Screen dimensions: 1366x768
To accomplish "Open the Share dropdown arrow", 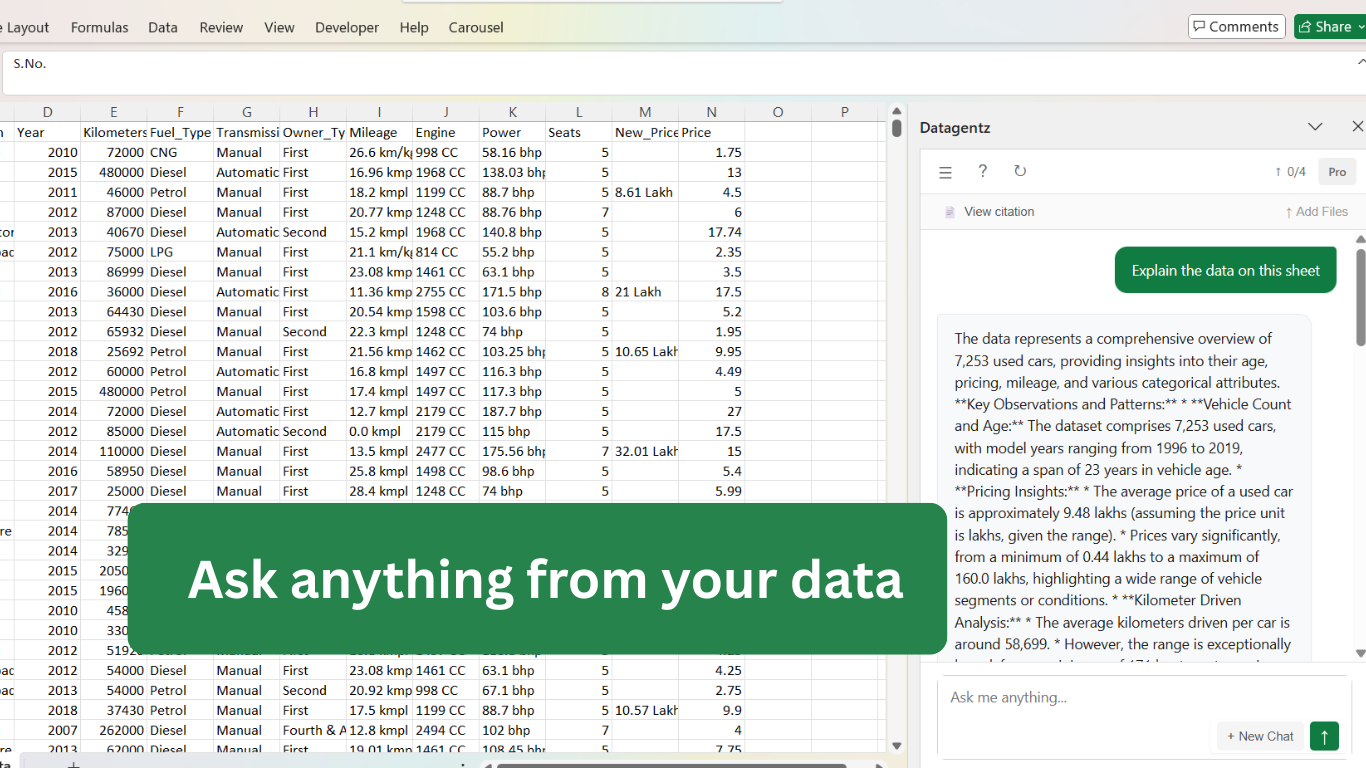I will 1360,26.
